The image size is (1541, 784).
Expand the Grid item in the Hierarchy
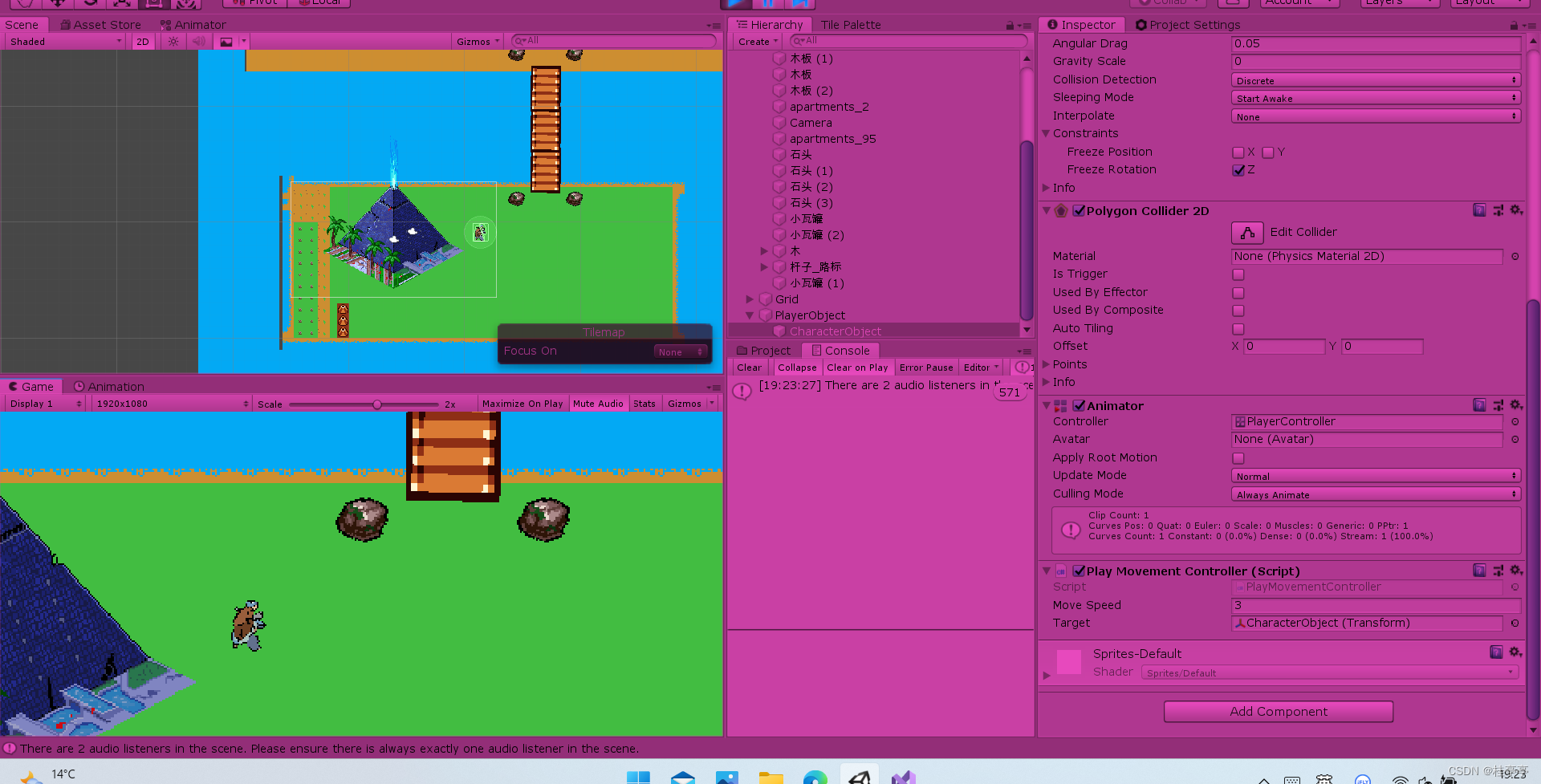(750, 299)
